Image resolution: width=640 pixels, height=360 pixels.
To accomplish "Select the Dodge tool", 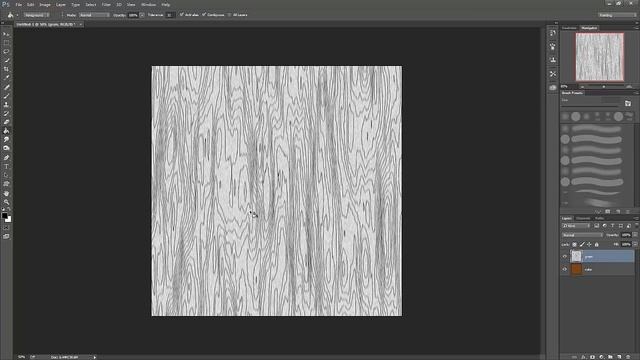I will (6, 148).
